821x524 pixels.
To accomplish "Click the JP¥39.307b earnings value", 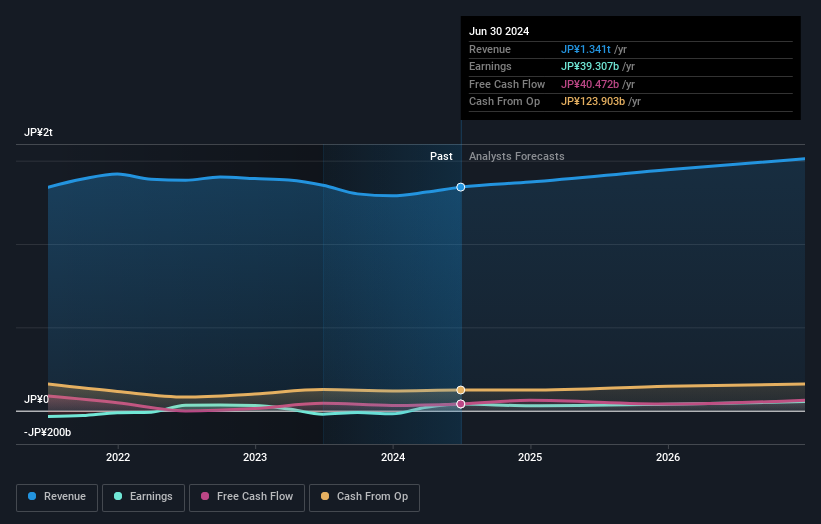I will click(x=590, y=66).
